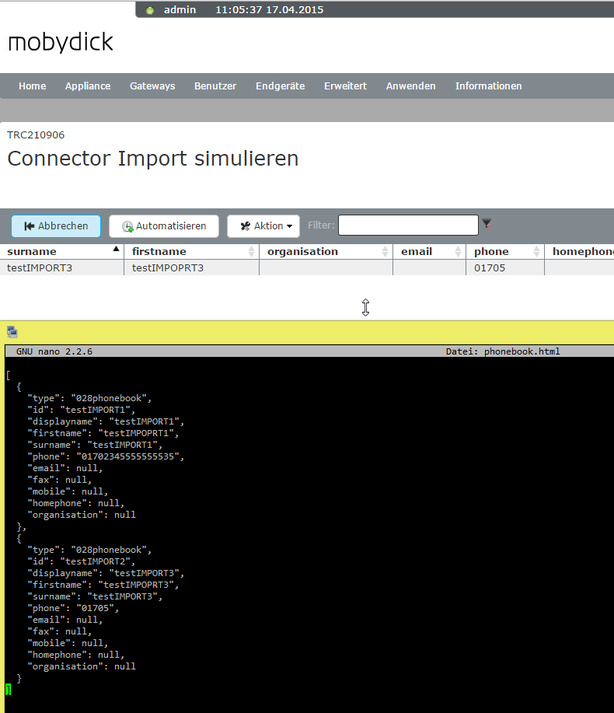614x713 pixels.
Task: Select the testIMPOPRT3 firstname cell
Action: pyautogui.click(x=191, y=268)
